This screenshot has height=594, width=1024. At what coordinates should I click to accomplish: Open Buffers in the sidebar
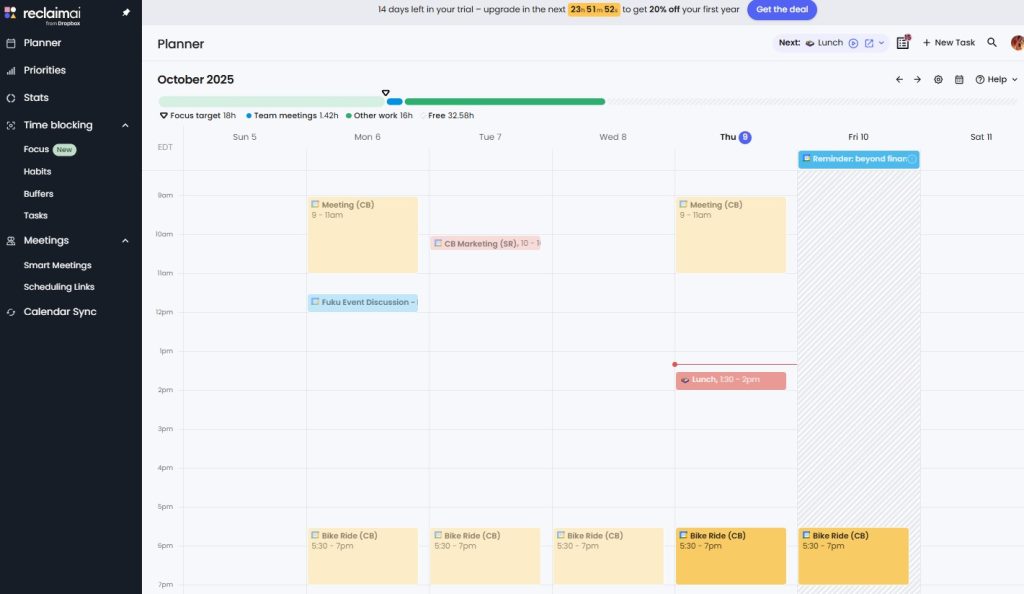[x=39, y=194]
